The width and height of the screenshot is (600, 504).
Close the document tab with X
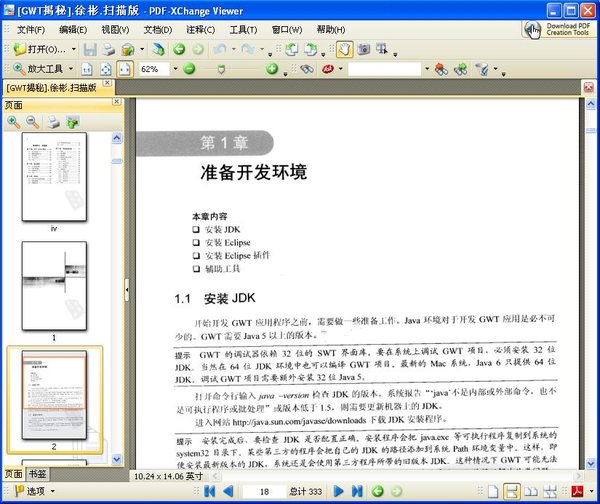108,83
